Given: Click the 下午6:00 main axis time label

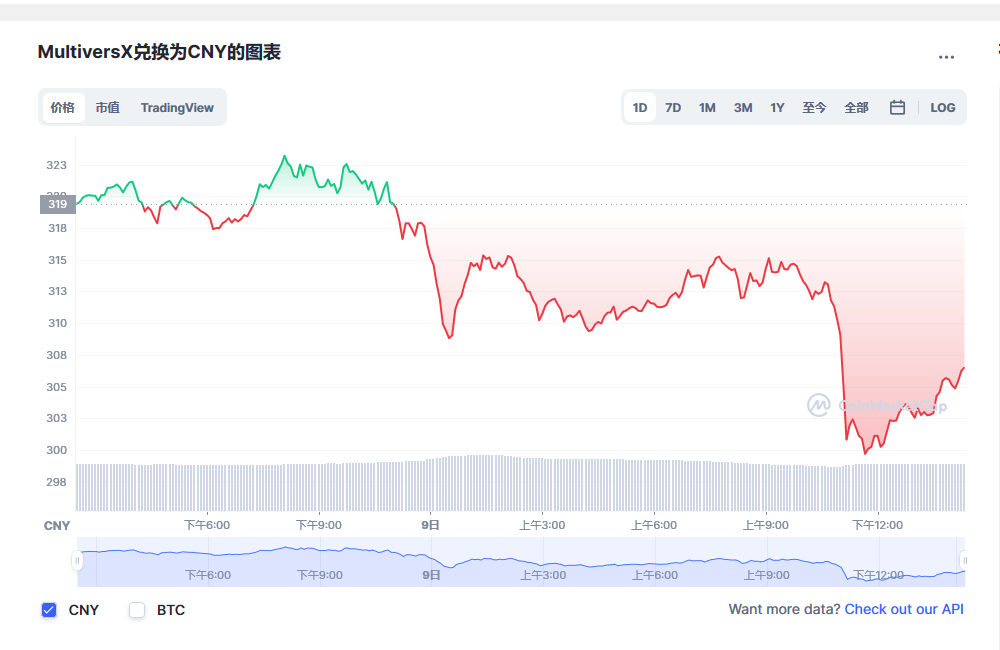Looking at the screenshot, I should coord(207,525).
